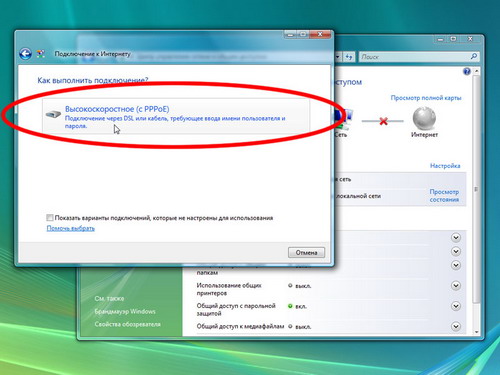Click the modem icon beside Высокоскоростное

click(53, 114)
